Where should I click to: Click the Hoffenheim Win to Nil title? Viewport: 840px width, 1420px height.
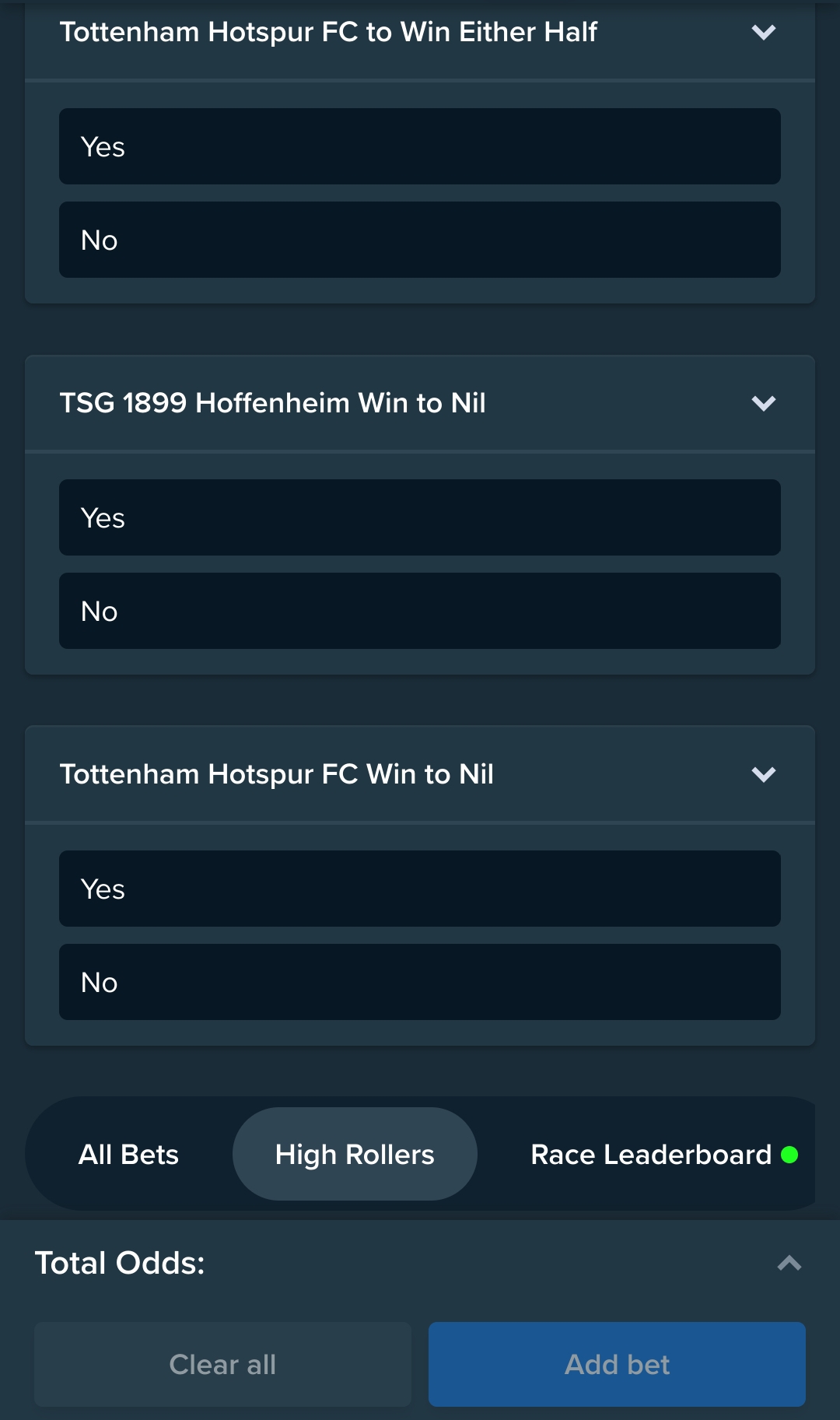point(272,404)
